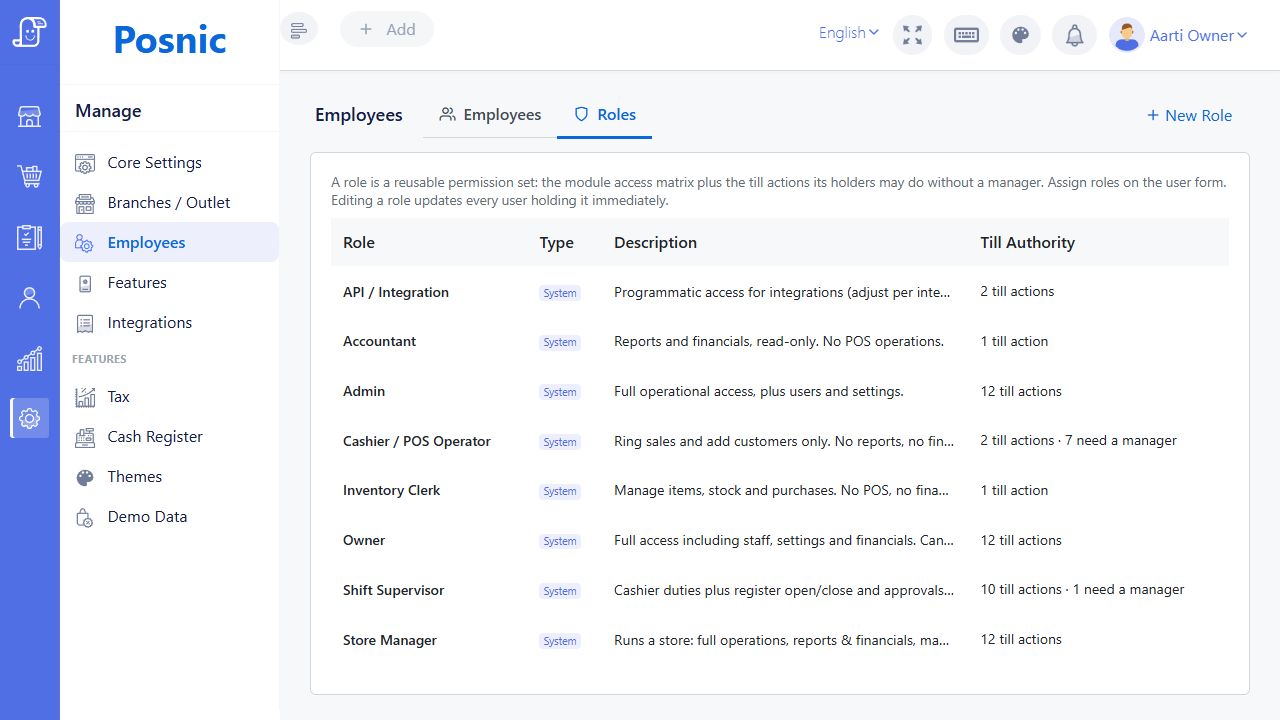Select the gear settings icon in the rail
Screen dimensions: 1280x720
30,418
